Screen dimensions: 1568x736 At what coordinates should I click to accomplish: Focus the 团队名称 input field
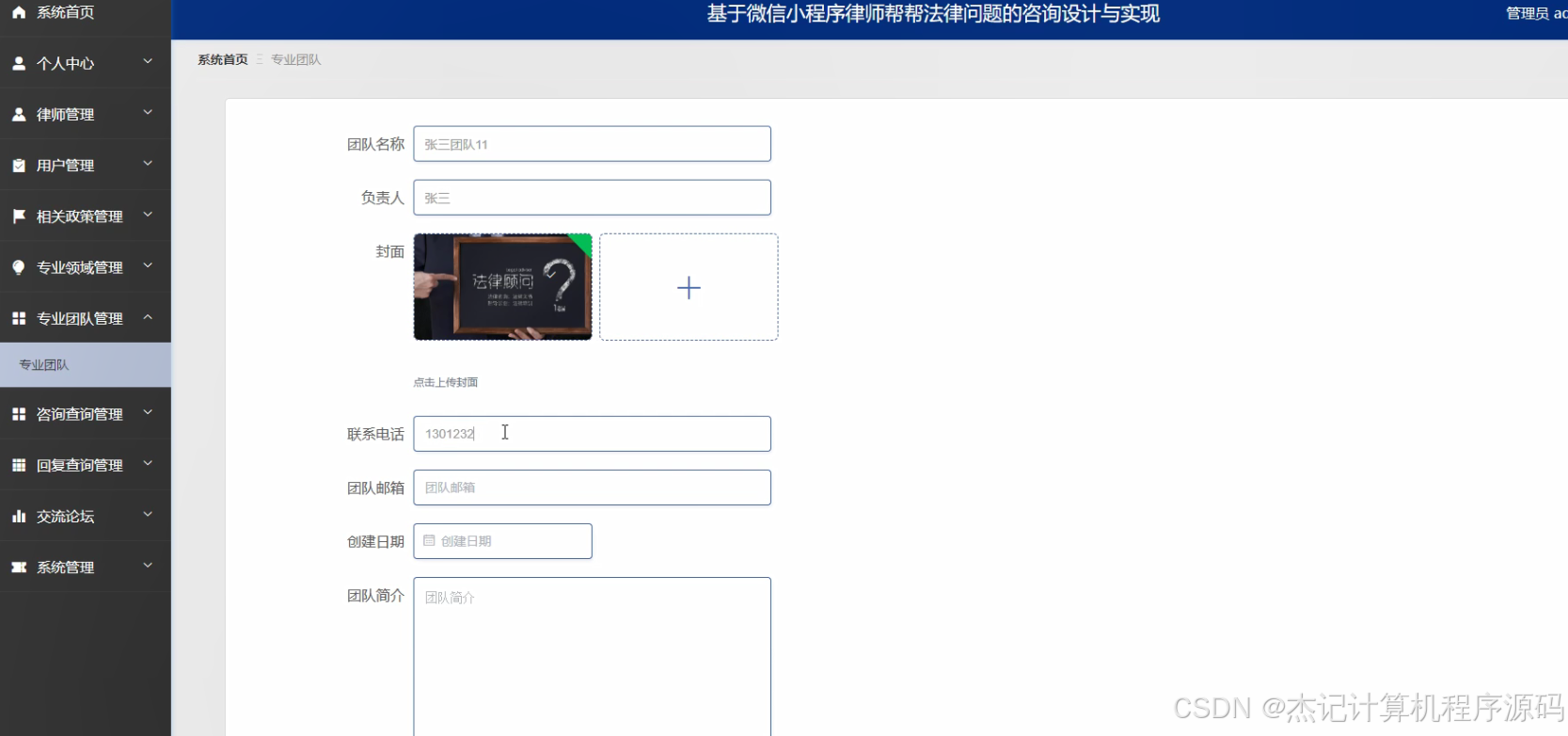[593, 144]
